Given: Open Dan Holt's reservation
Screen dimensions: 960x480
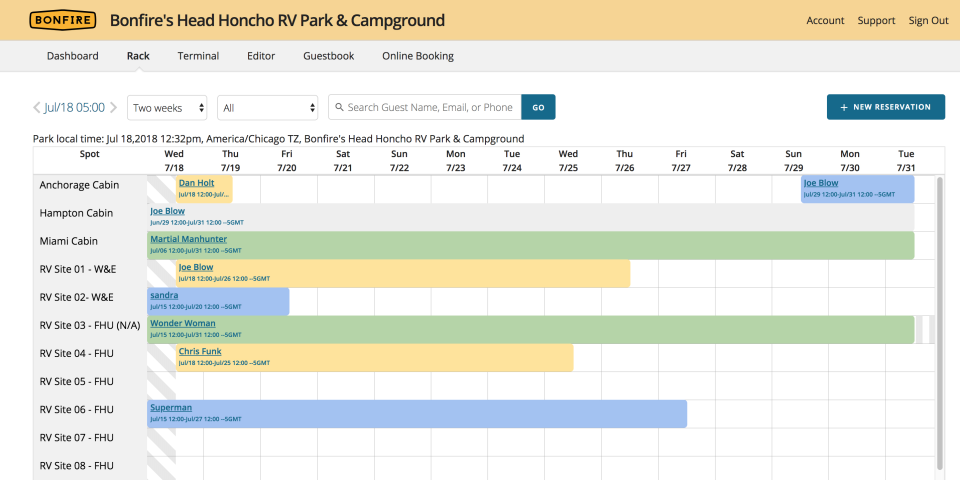Looking at the screenshot, I should (x=196, y=183).
